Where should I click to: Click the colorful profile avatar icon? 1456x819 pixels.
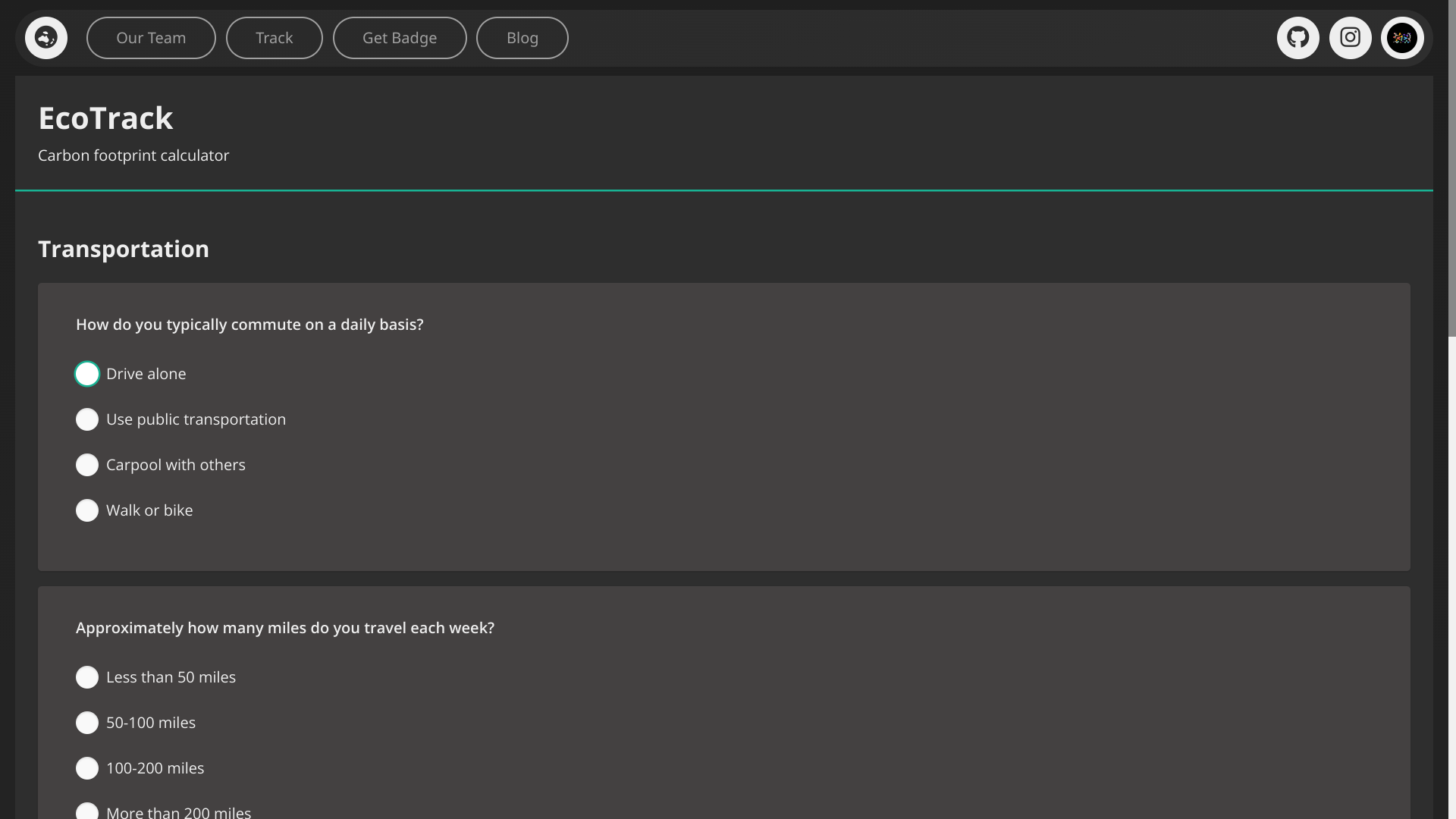[1401, 38]
